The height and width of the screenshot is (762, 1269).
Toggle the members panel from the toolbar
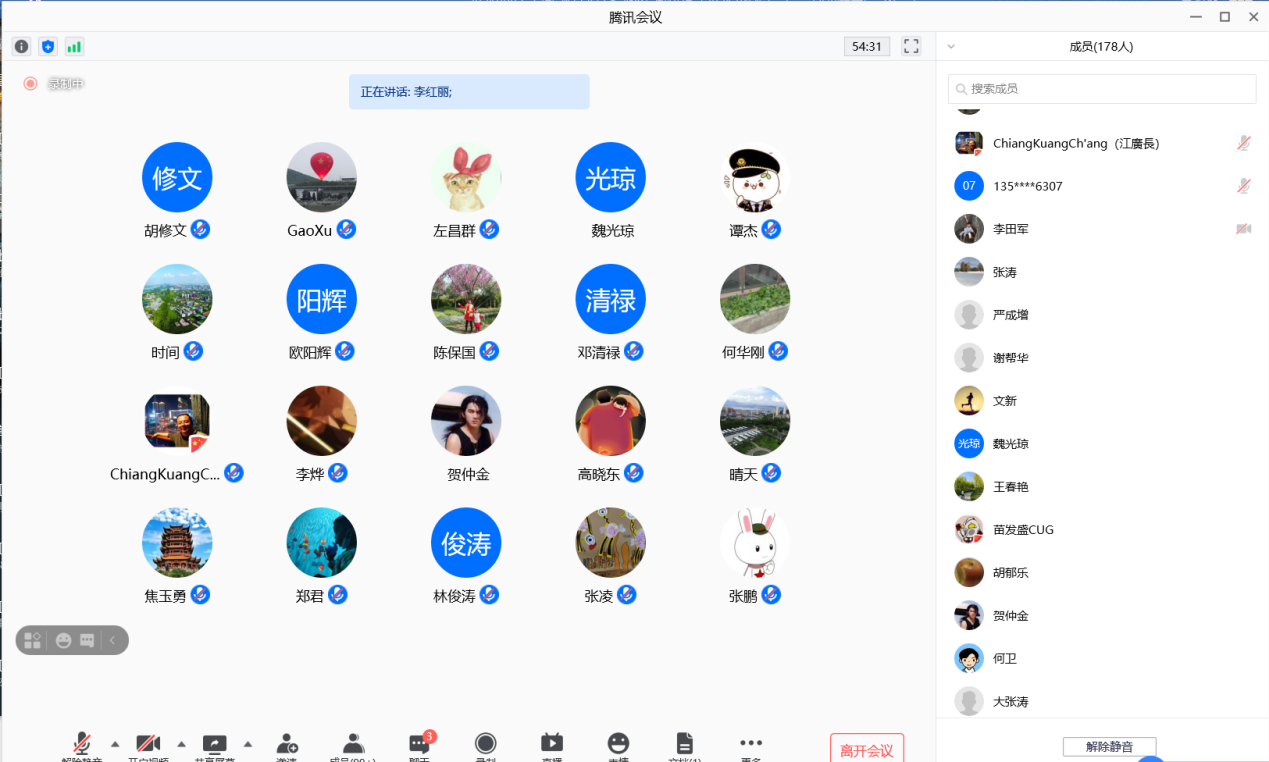pos(353,744)
